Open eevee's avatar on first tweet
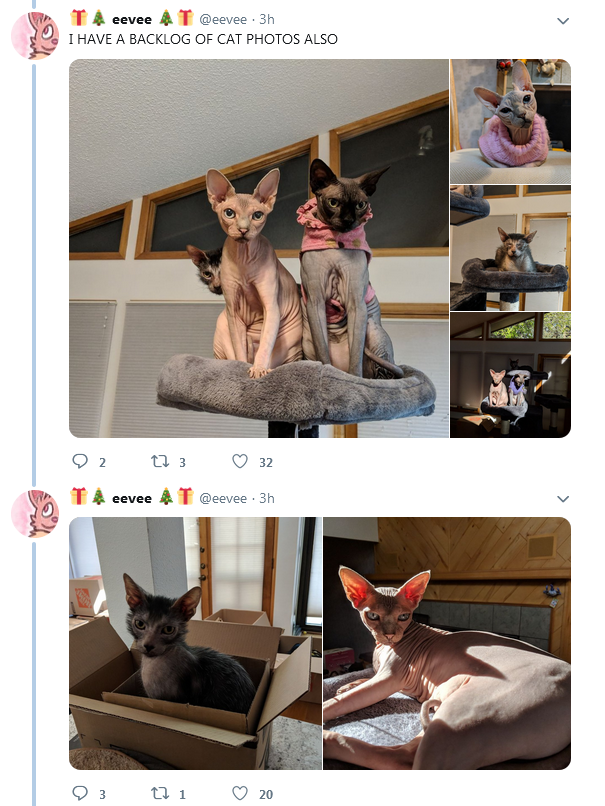 click(35, 35)
